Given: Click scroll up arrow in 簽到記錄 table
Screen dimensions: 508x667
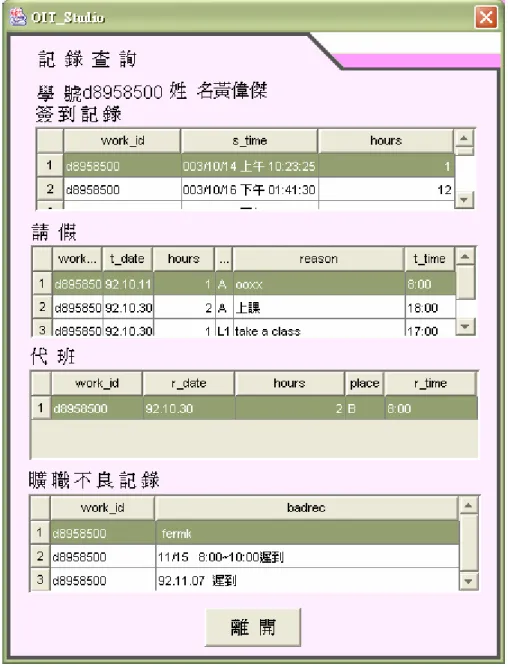Looking at the screenshot, I should click(x=464, y=138).
